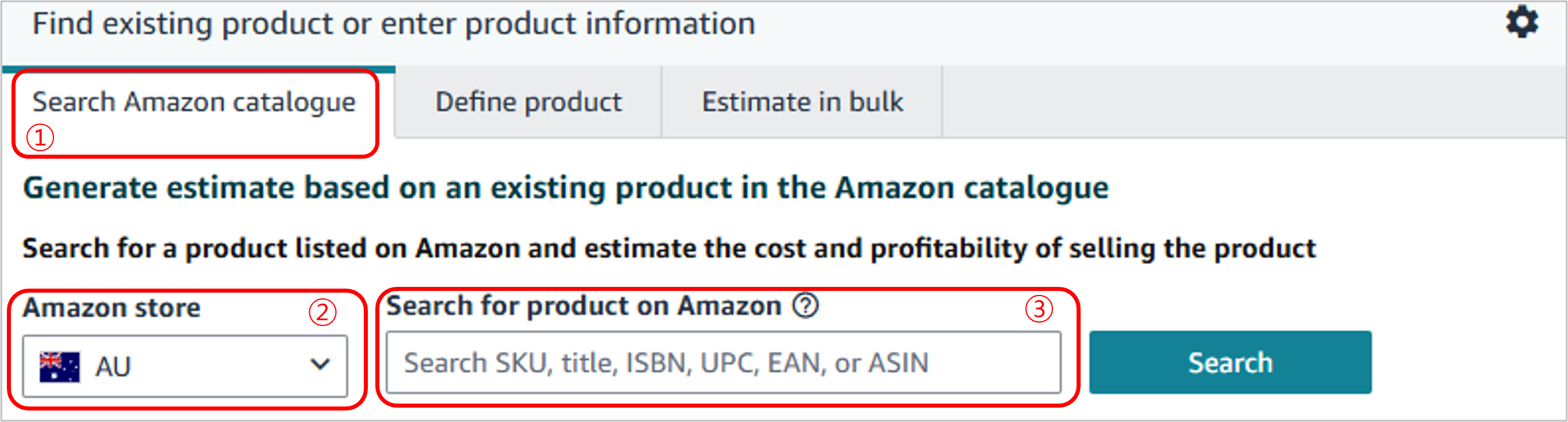
Task: Click the help question mark icon
Action: point(805,306)
